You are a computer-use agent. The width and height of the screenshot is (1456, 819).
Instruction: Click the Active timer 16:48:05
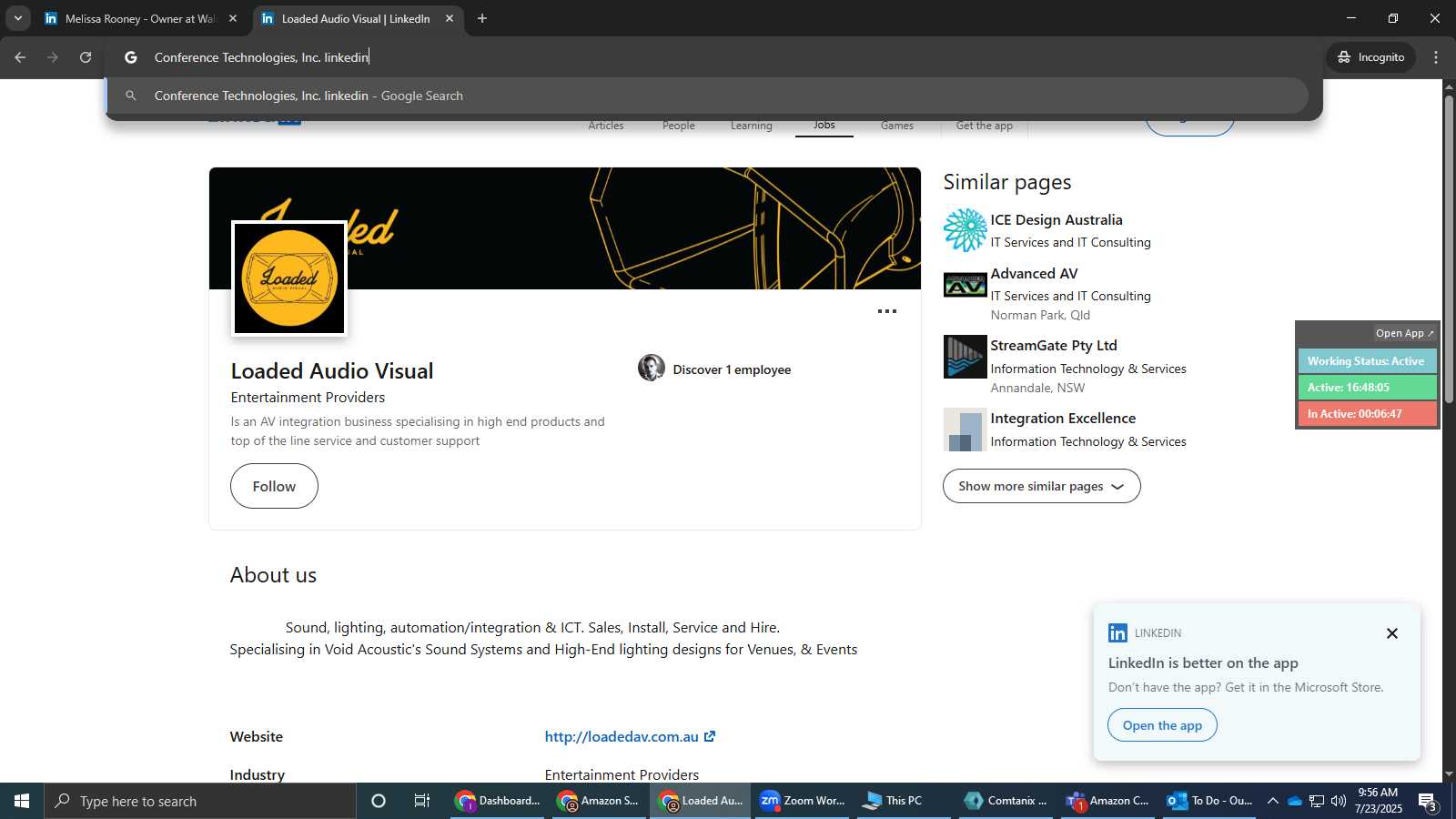[x=1367, y=388]
